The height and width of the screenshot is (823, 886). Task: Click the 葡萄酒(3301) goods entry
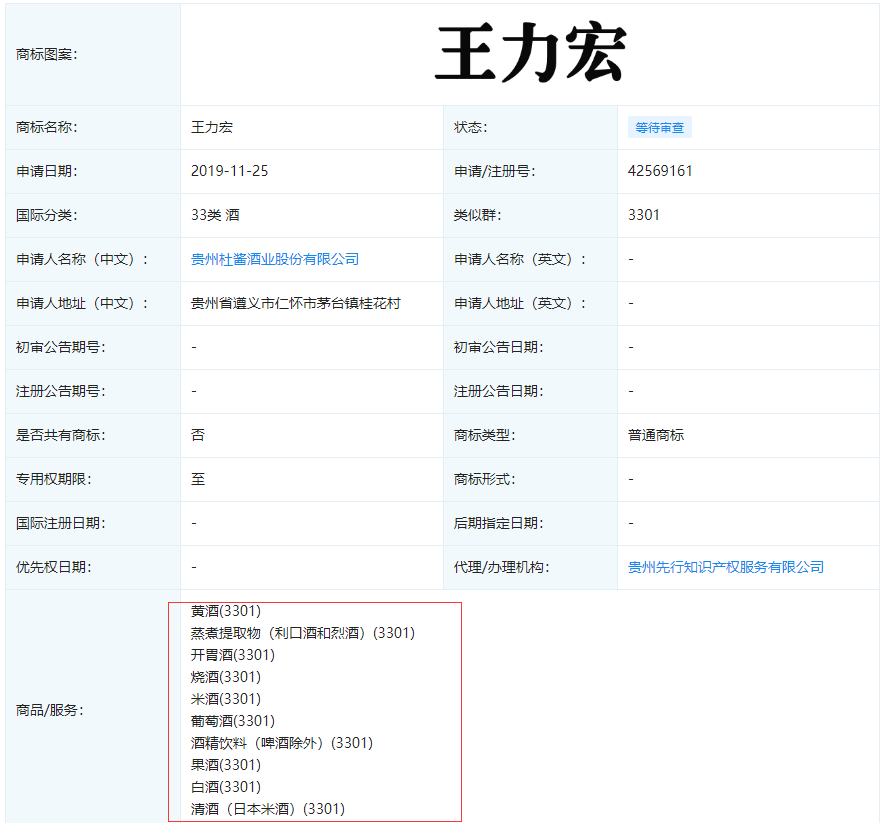233,721
